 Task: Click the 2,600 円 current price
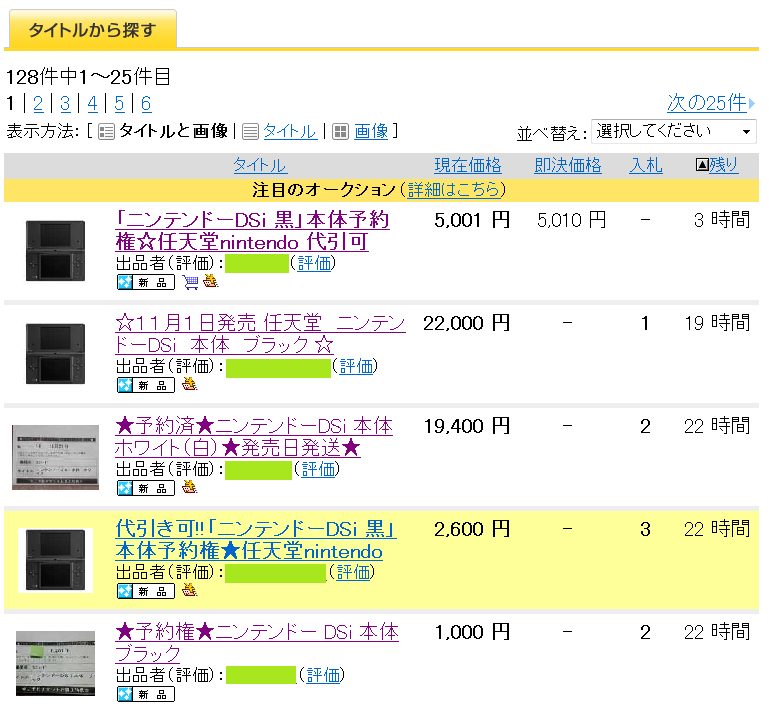click(472, 529)
